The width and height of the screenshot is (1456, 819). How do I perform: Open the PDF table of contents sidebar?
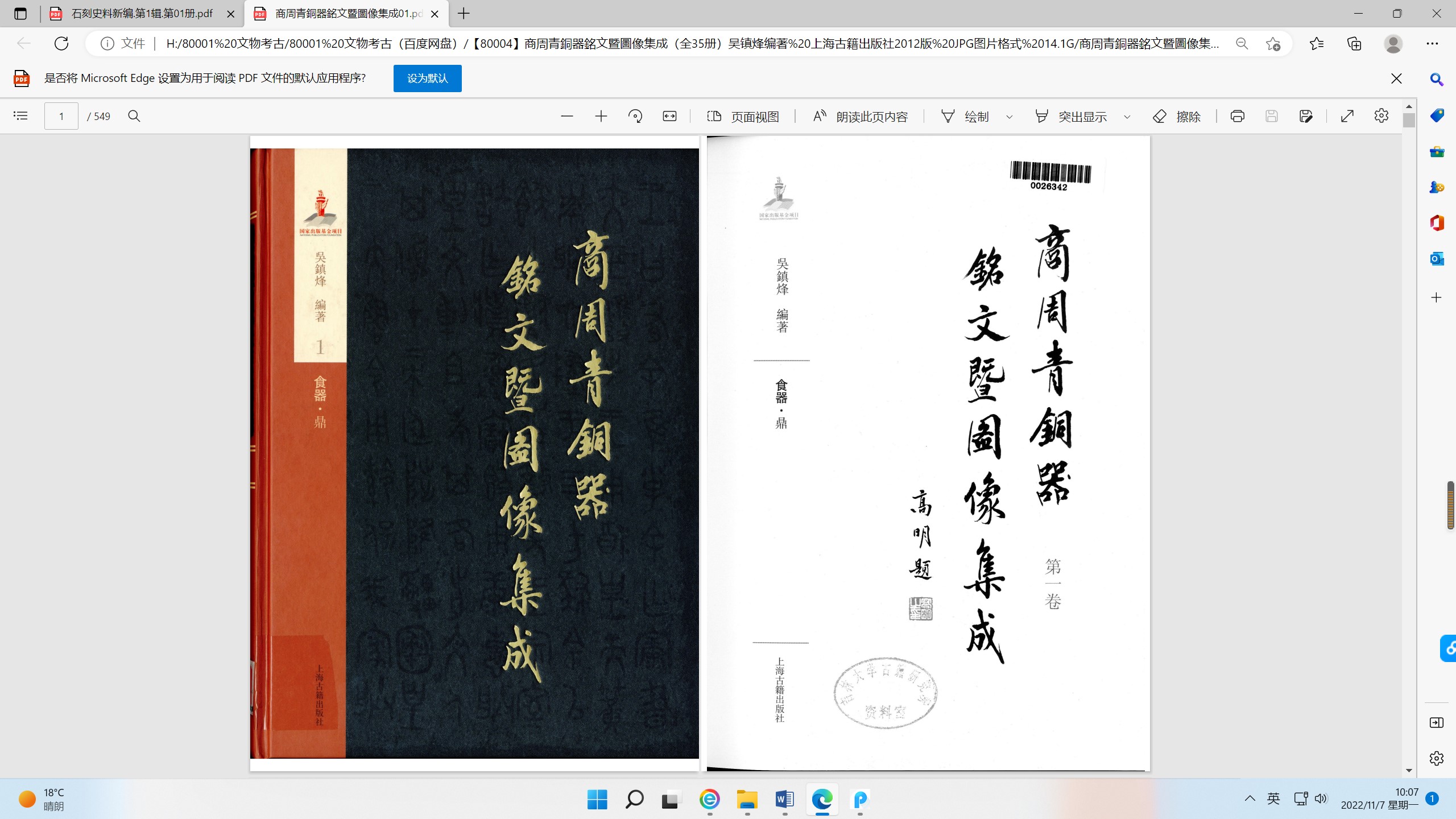click(x=20, y=116)
